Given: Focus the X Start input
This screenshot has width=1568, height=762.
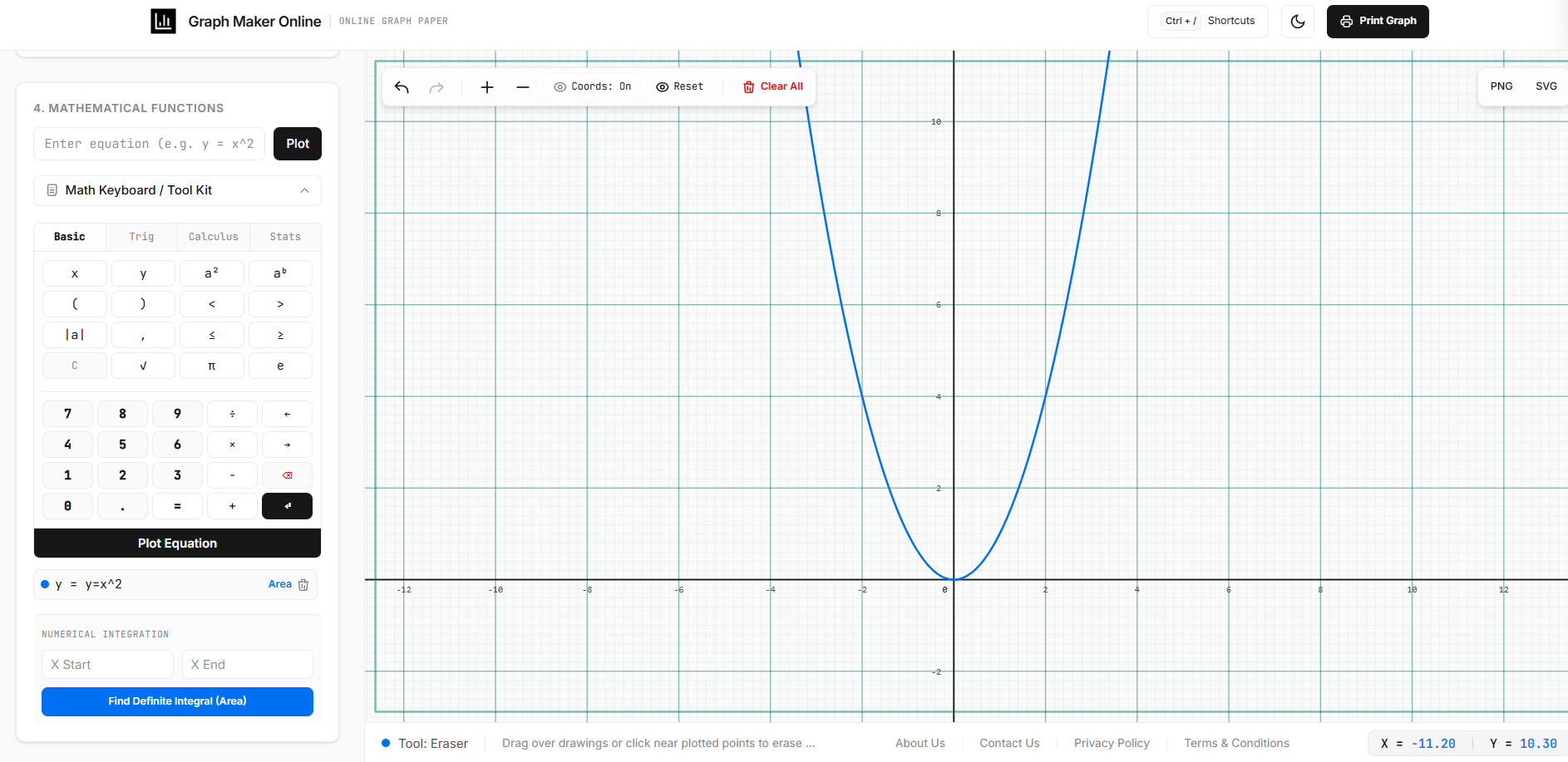Looking at the screenshot, I should (x=107, y=665).
